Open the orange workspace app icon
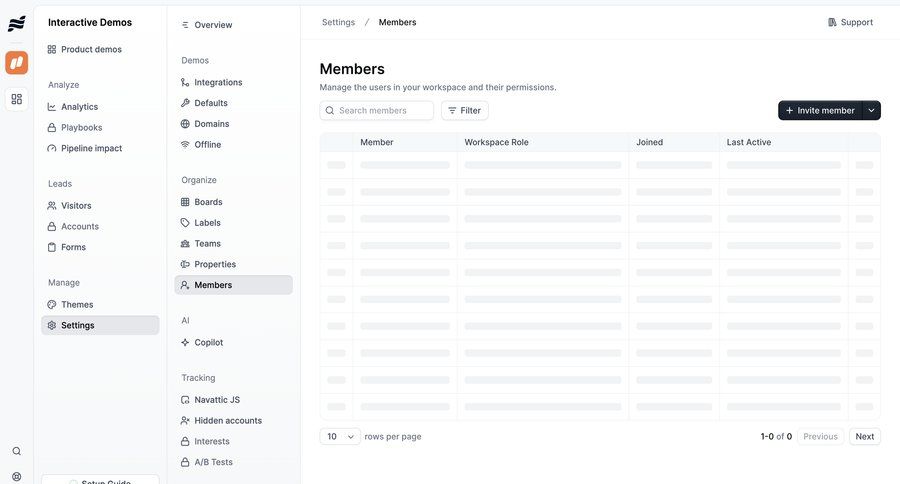Viewport: 900px width, 484px height. [17, 63]
